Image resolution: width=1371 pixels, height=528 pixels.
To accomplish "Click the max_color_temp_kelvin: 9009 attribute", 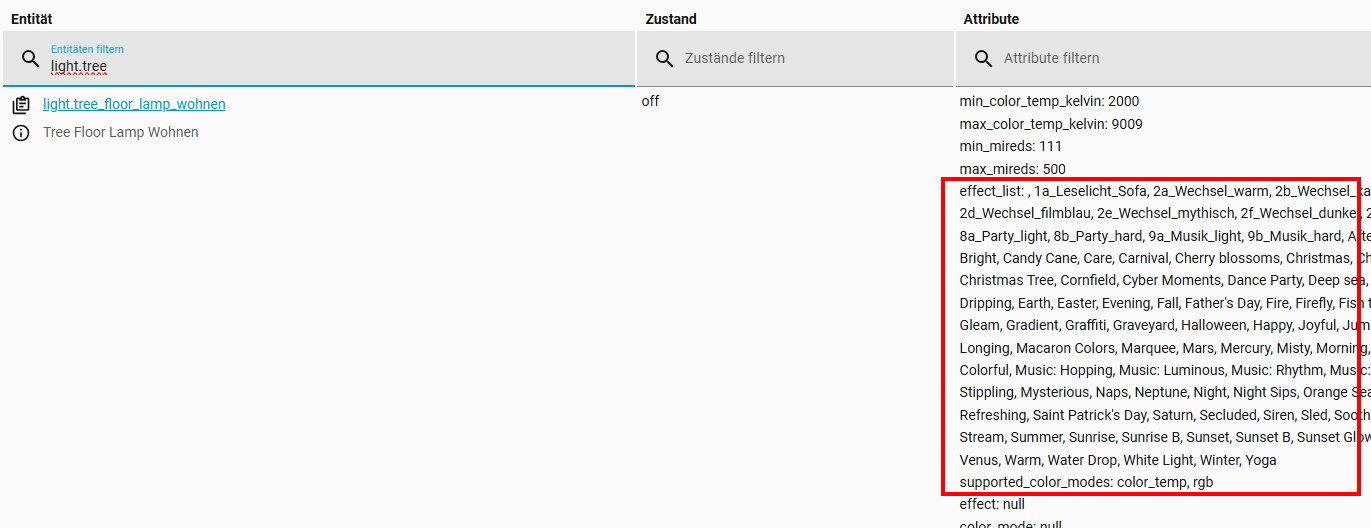I will pyautogui.click(x=1051, y=124).
